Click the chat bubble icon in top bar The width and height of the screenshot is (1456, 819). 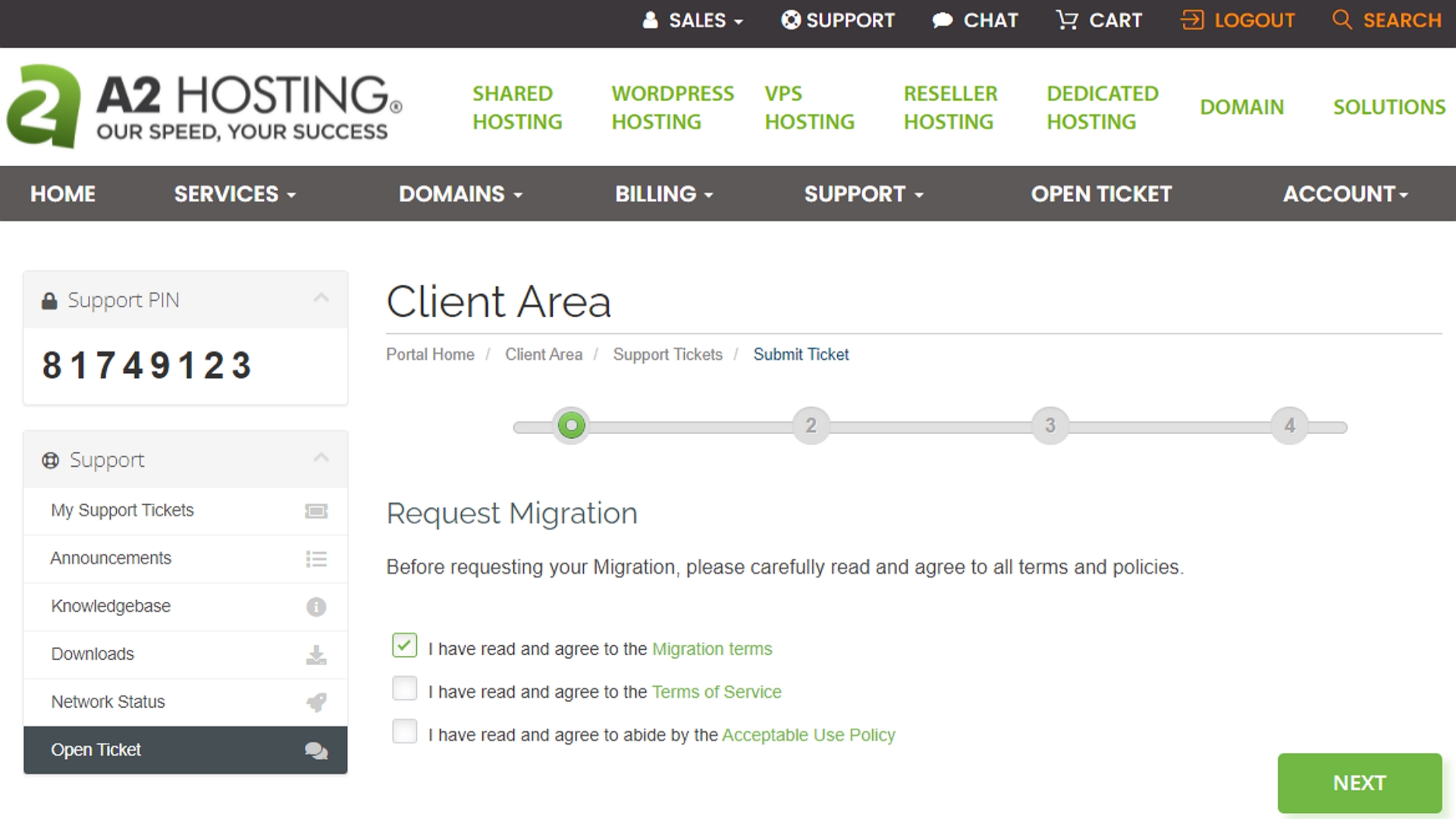tap(942, 20)
